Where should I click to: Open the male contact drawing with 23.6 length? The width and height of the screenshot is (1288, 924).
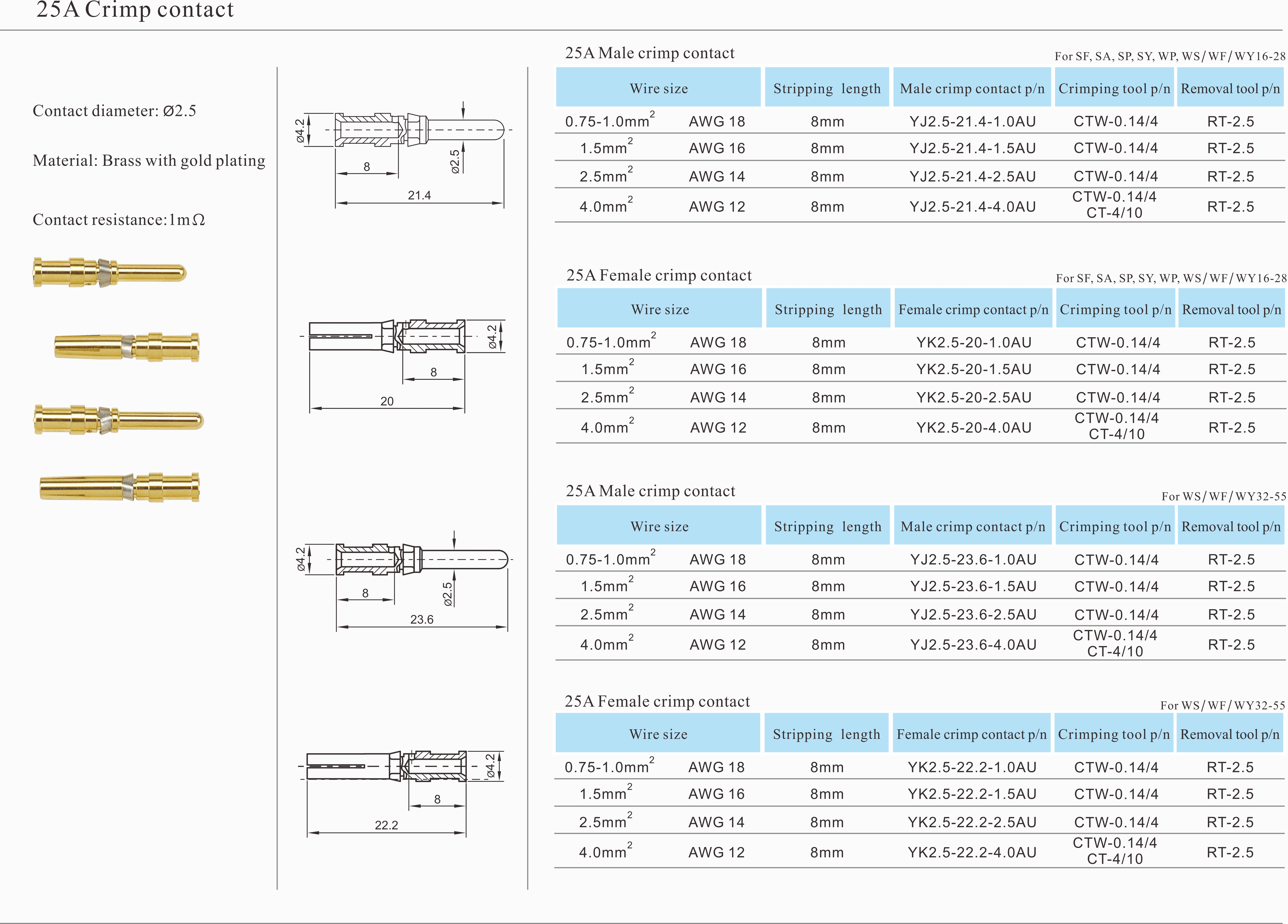(x=404, y=581)
